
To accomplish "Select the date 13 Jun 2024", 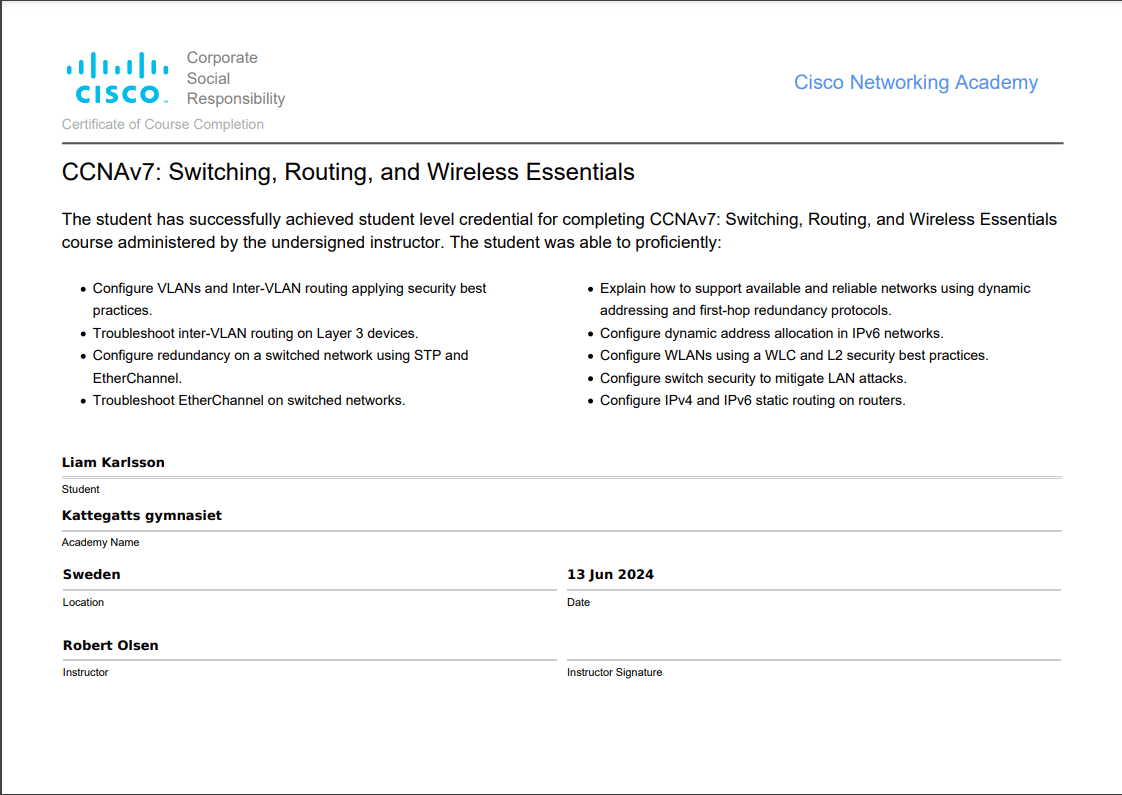I will coord(610,574).
